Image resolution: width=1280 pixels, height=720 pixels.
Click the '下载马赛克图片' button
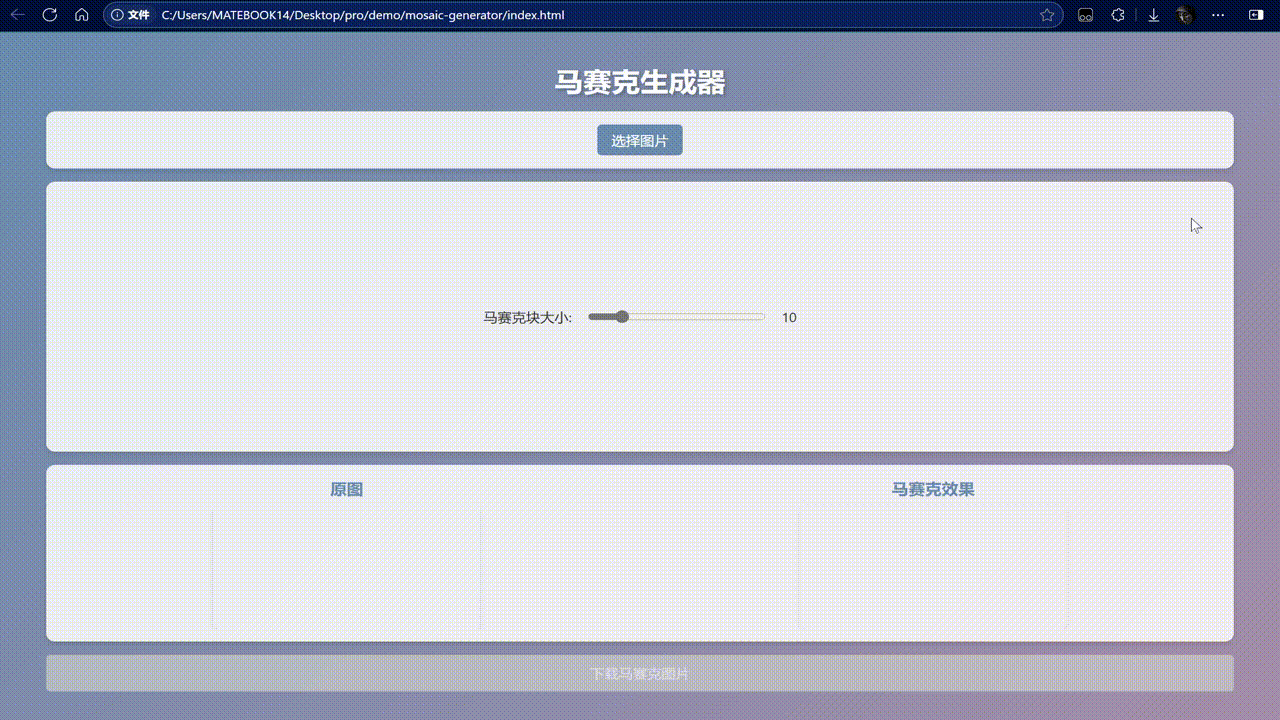[x=639, y=673]
